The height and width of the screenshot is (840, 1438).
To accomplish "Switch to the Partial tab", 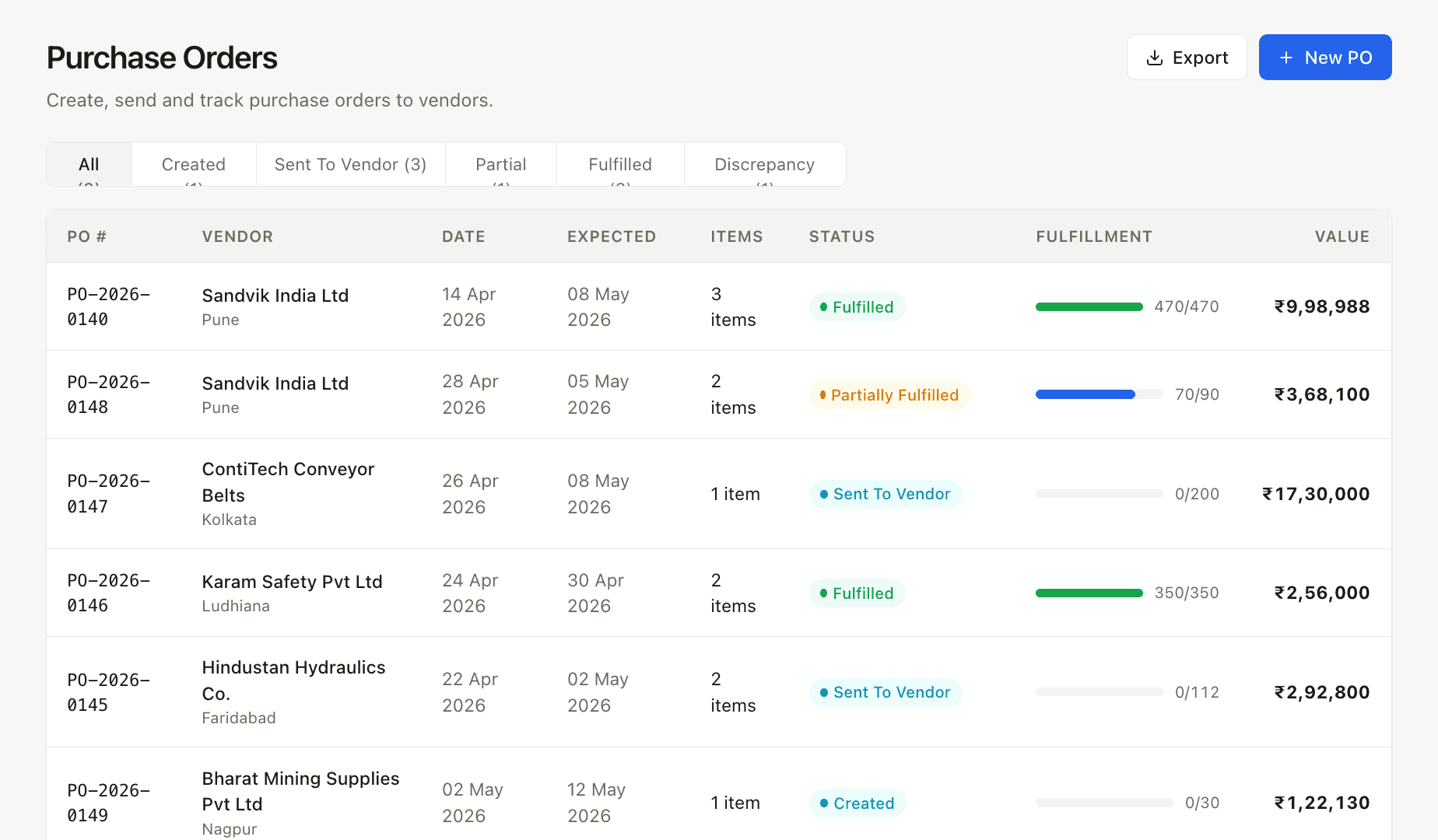I will coord(501,164).
